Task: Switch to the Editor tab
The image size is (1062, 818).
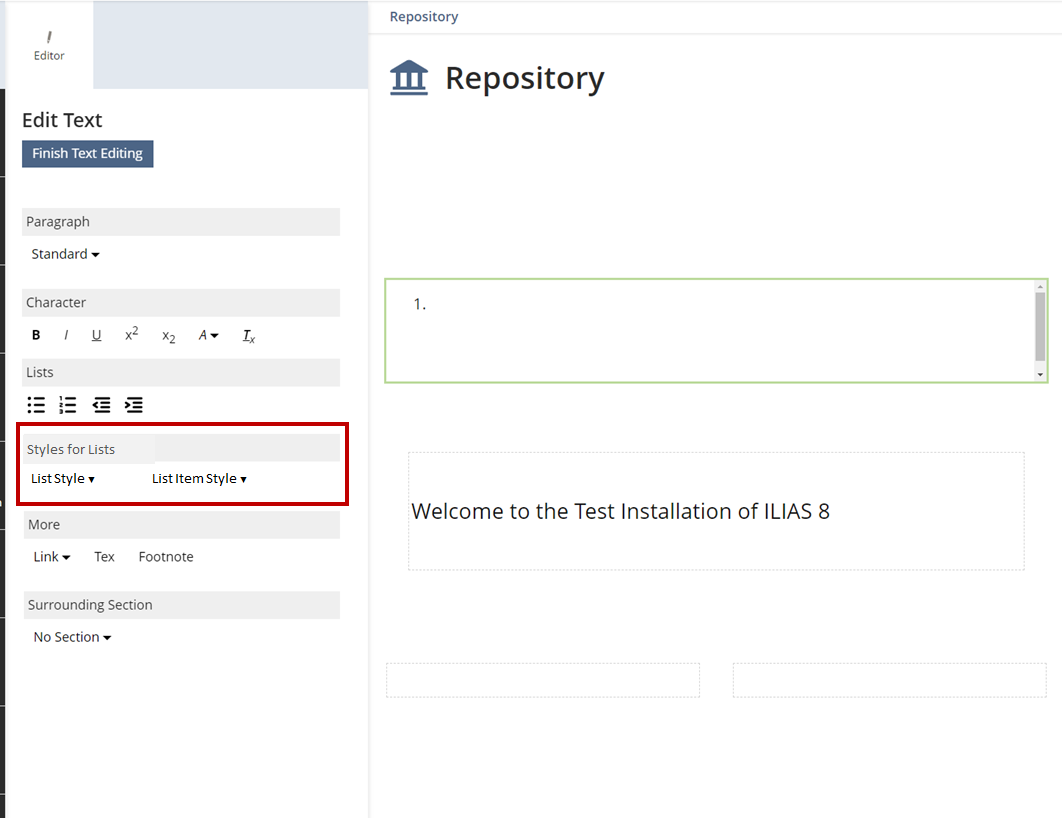Action: pyautogui.click(x=49, y=46)
